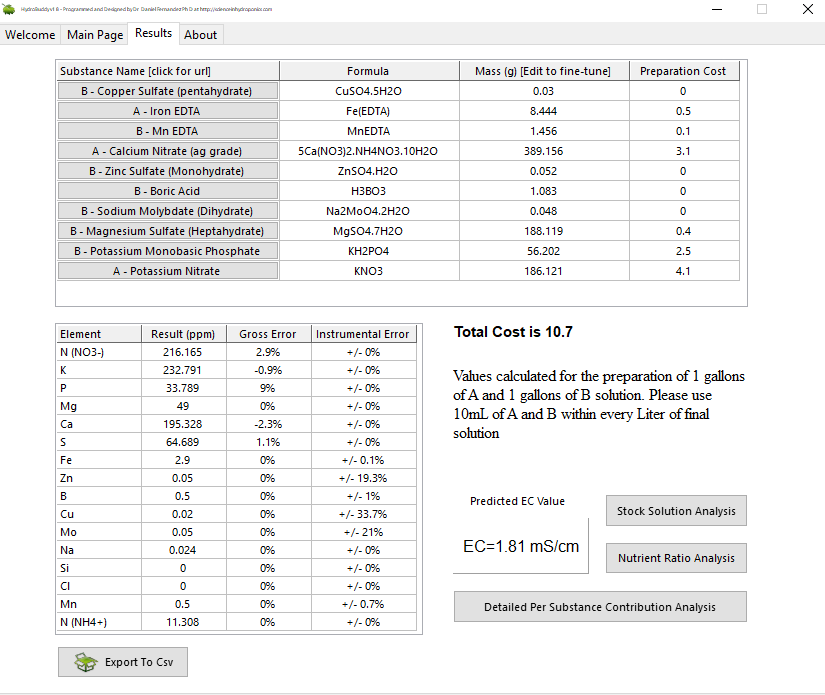Click Calcium Nitrate preparation cost 3.1
The width and height of the screenshot is (825, 695).
tap(684, 151)
